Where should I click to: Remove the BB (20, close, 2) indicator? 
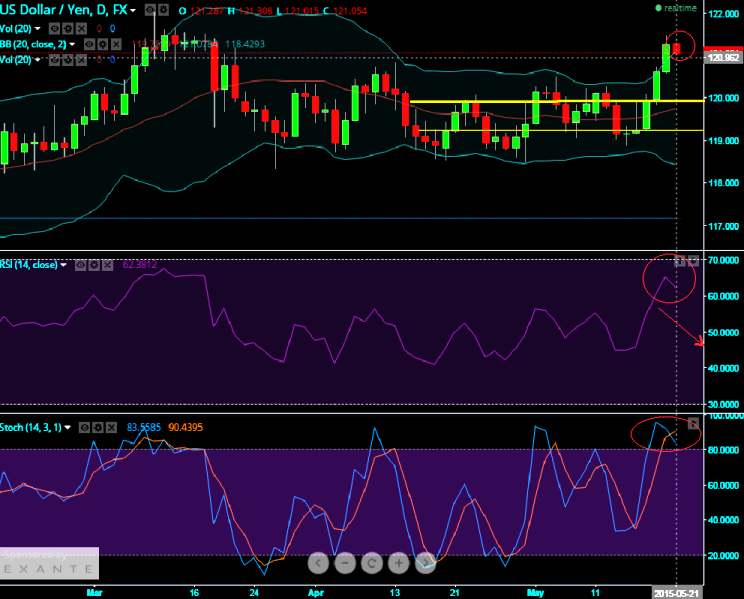coord(116,44)
